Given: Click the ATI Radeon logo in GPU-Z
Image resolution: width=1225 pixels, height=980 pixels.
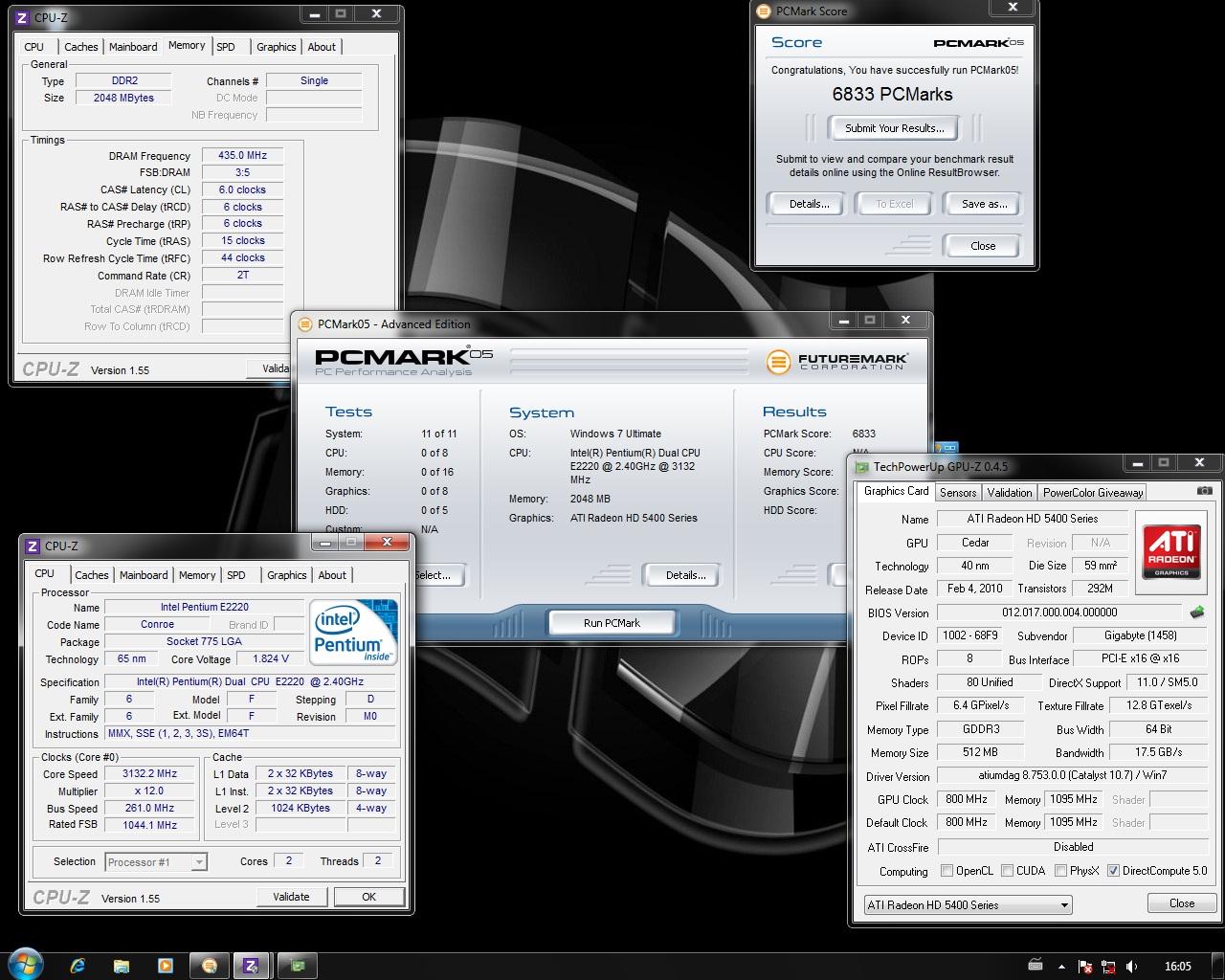Looking at the screenshot, I should [1171, 552].
